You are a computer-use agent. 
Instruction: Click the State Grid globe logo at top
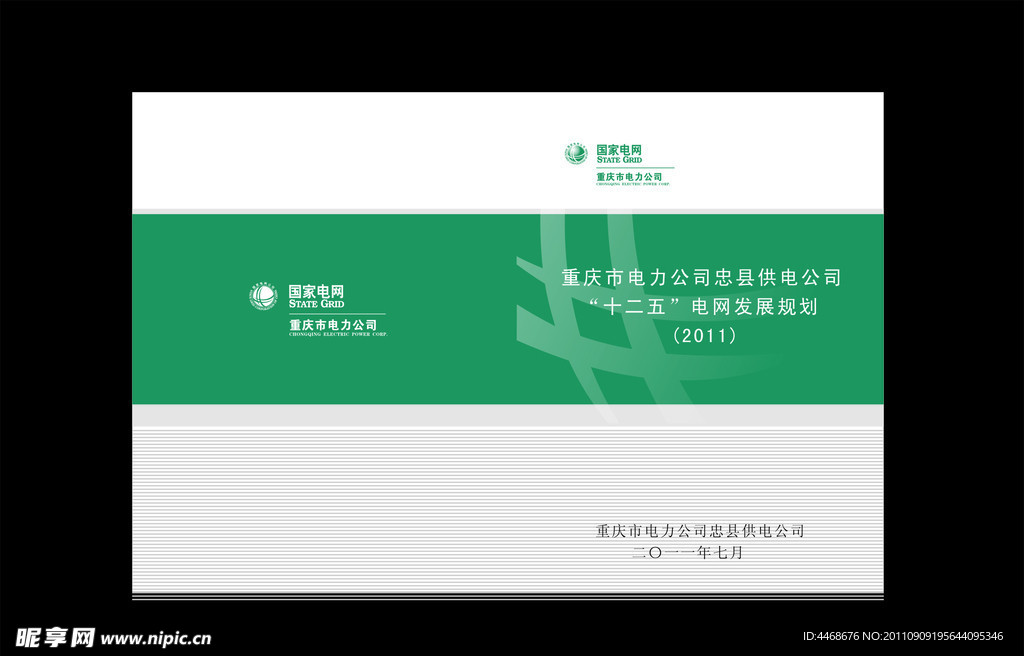click(x=575, y=152)
